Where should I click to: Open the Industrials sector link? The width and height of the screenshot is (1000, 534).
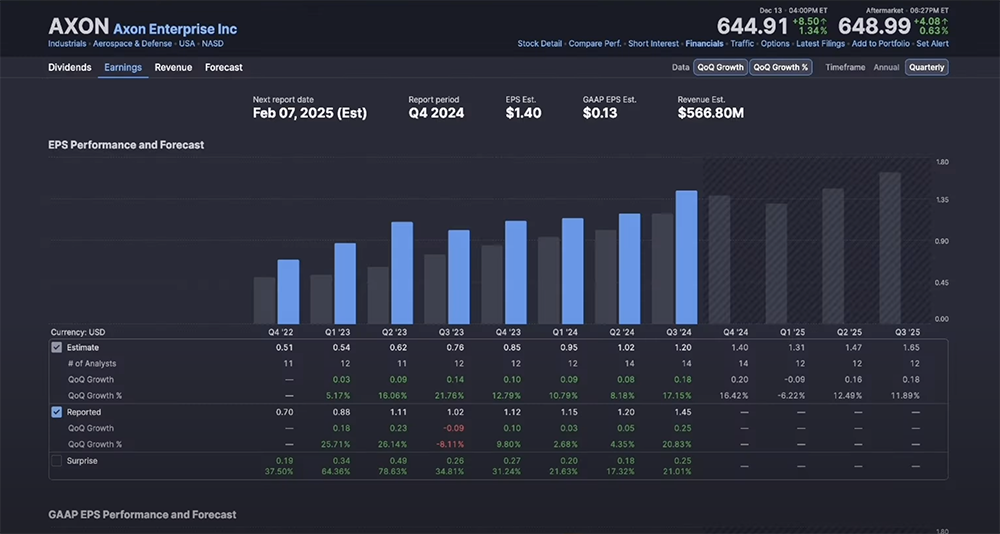pos(68,43)
